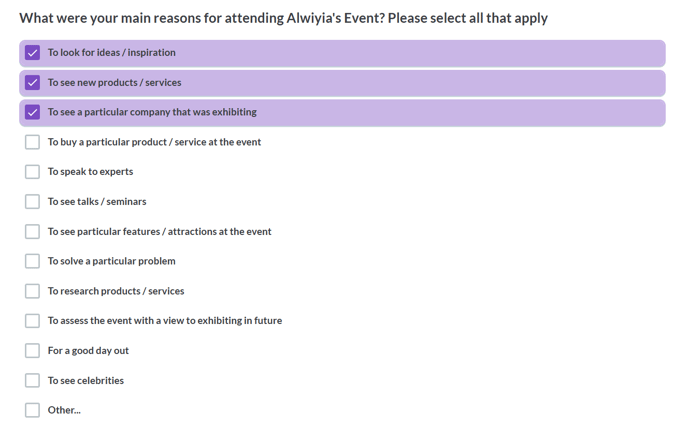Click the 'To see talks / seminars' label text

pos(97,202)
